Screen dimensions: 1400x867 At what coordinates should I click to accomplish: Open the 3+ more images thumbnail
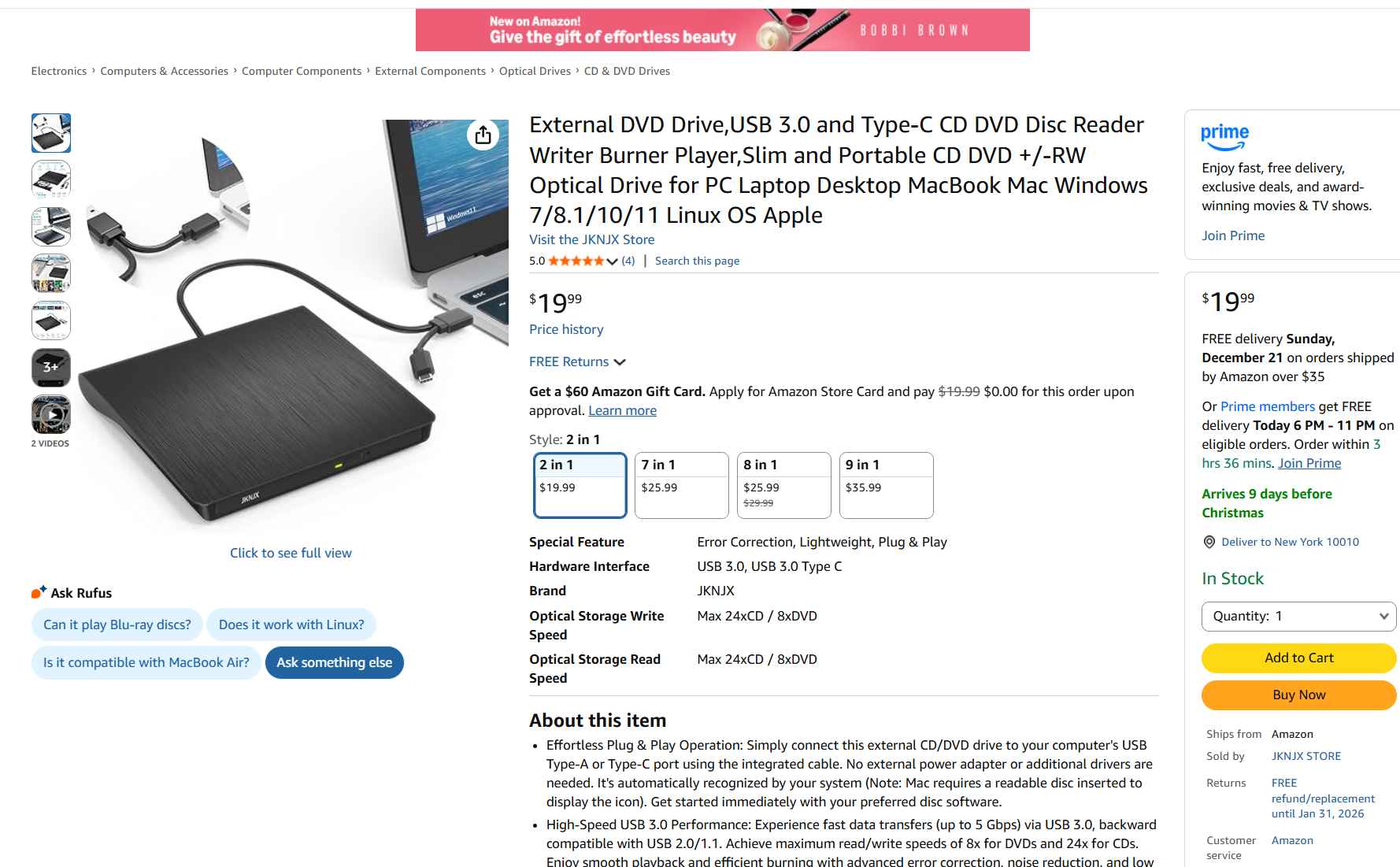[51, 367]
